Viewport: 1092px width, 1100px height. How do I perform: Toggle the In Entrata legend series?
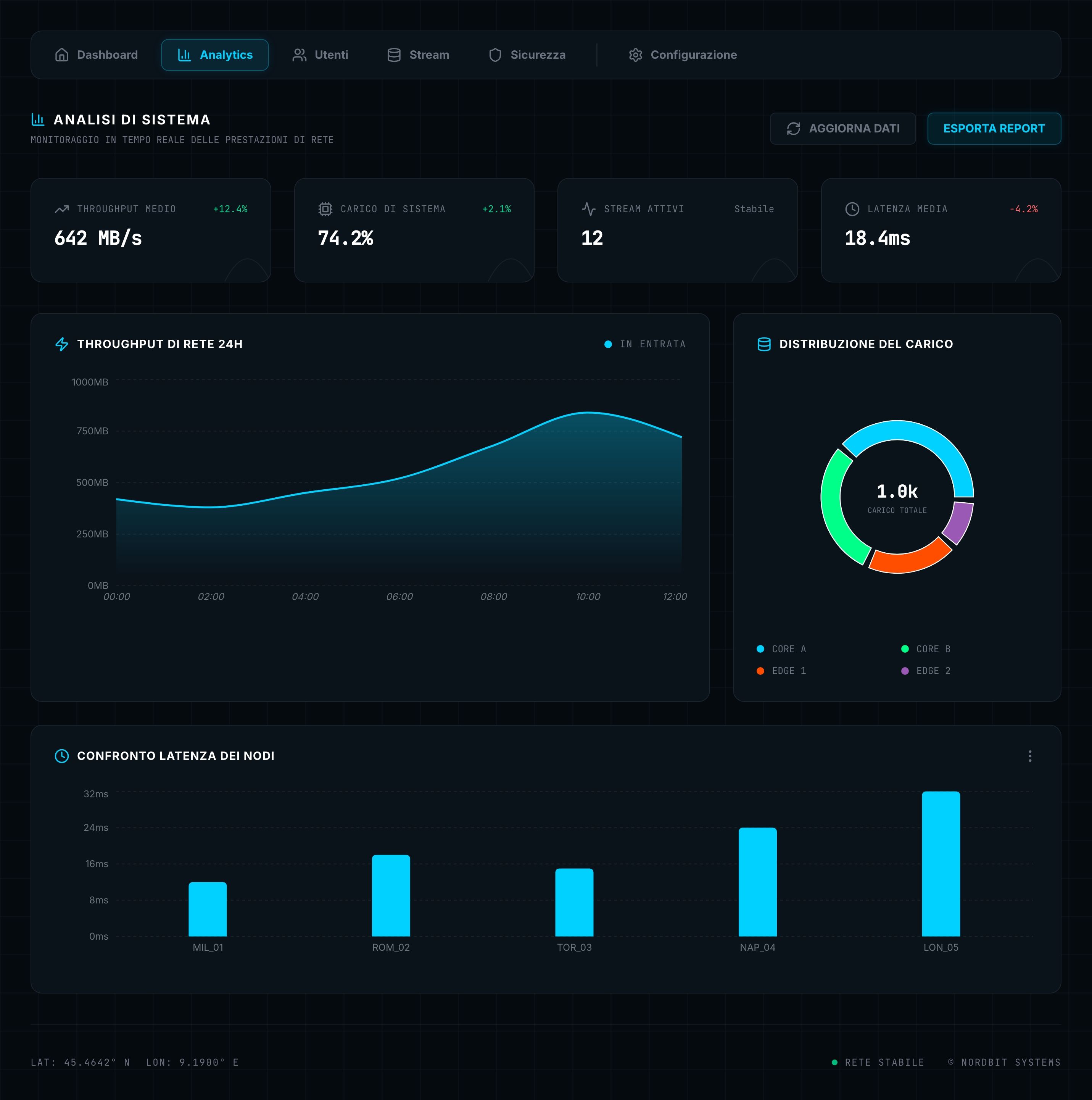[x=645, y=344]
